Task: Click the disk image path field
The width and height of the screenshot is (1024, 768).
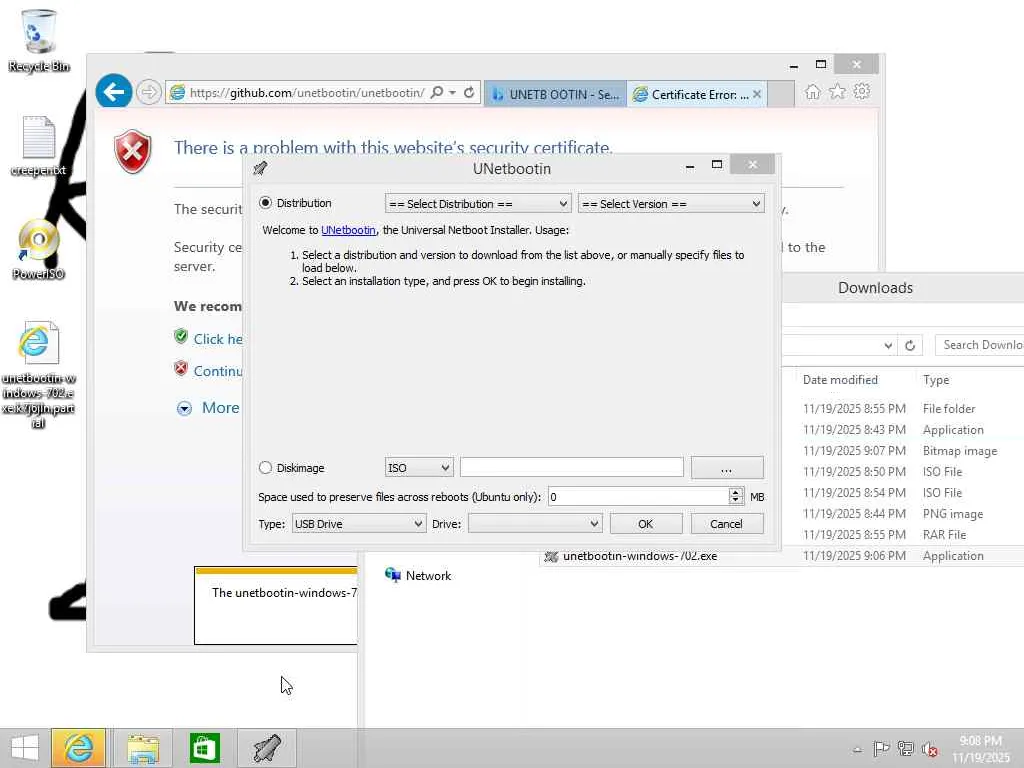Action: tap(571, 468)
